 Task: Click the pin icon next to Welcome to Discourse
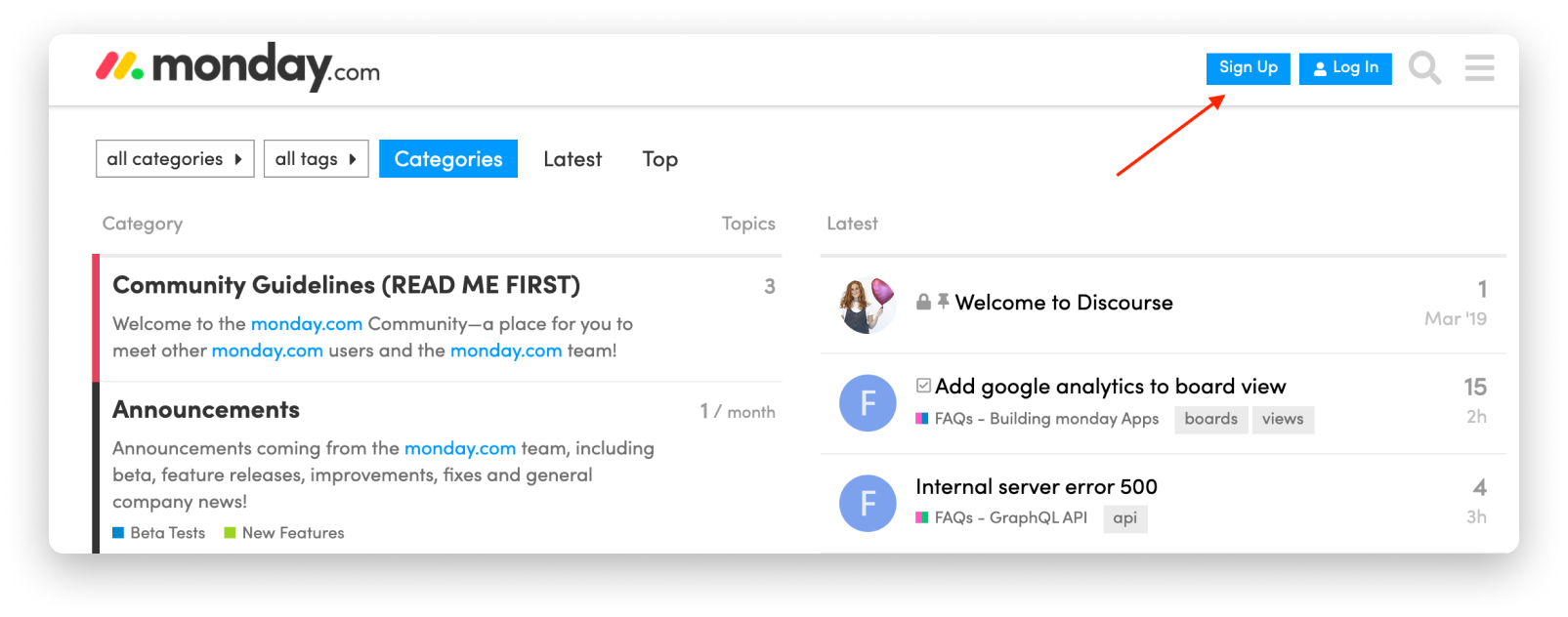(943, 302)
